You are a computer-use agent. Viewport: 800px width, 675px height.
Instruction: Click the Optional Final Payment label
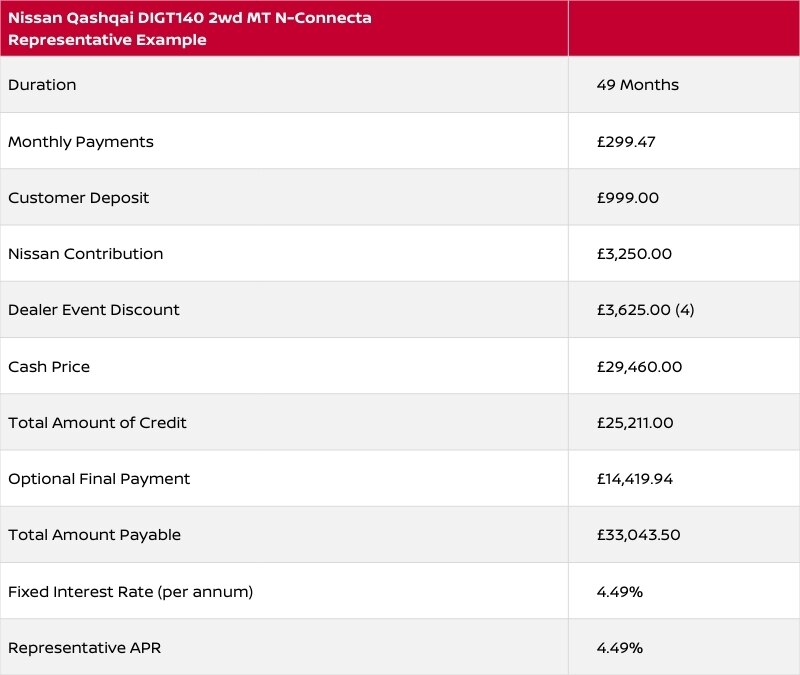(x=99, y=479)
